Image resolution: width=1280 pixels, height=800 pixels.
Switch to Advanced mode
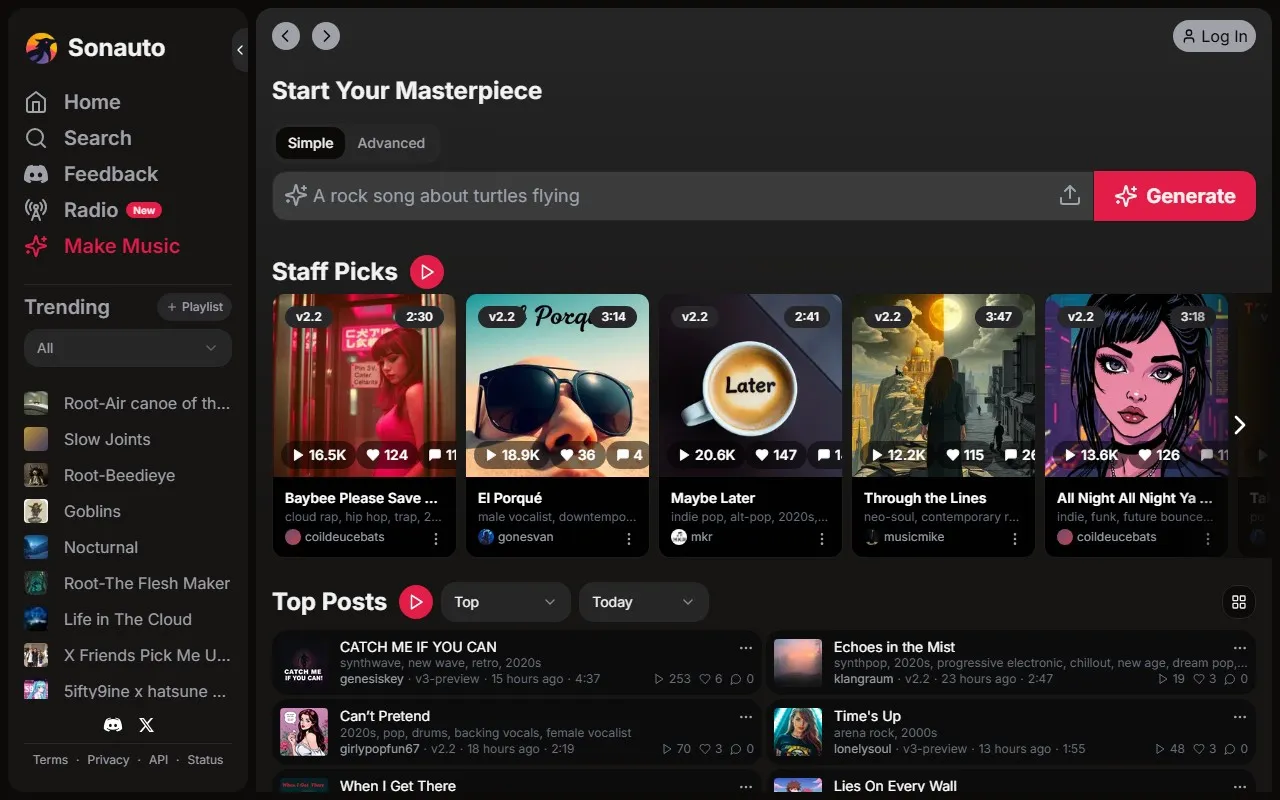pyautogui.click(x=391, y=143)
